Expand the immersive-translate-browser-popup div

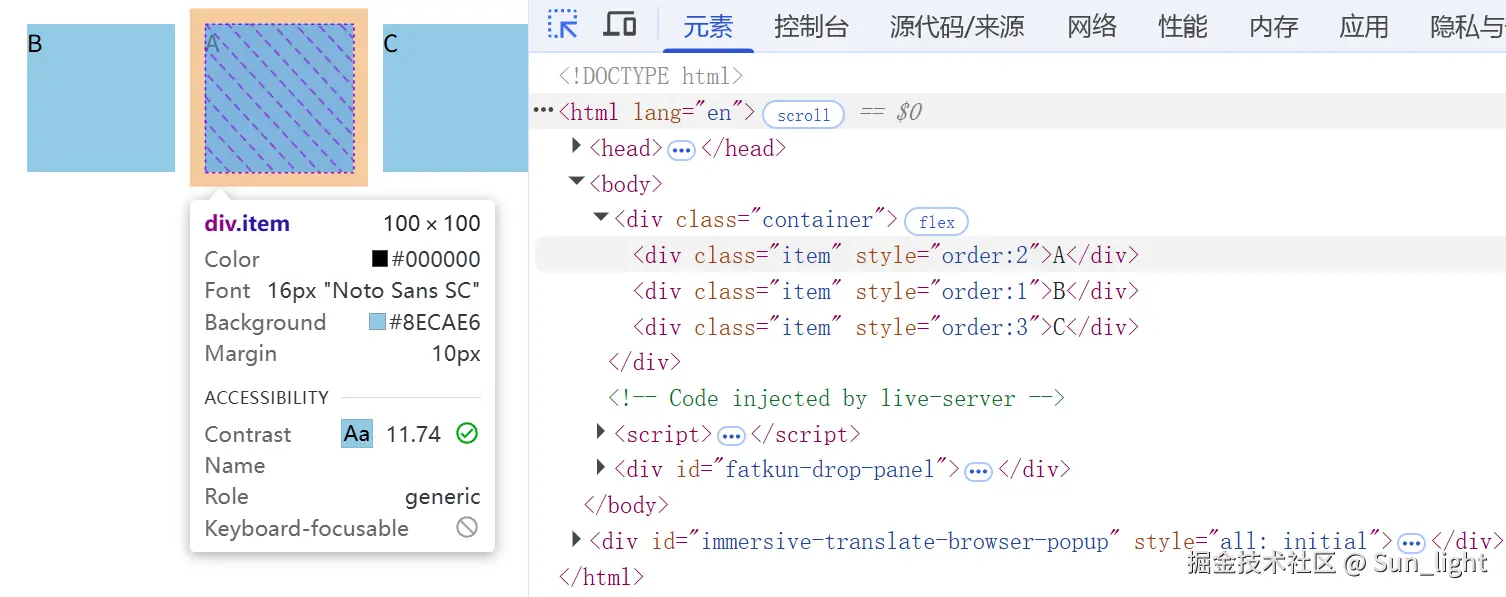[x=576, y=539]
